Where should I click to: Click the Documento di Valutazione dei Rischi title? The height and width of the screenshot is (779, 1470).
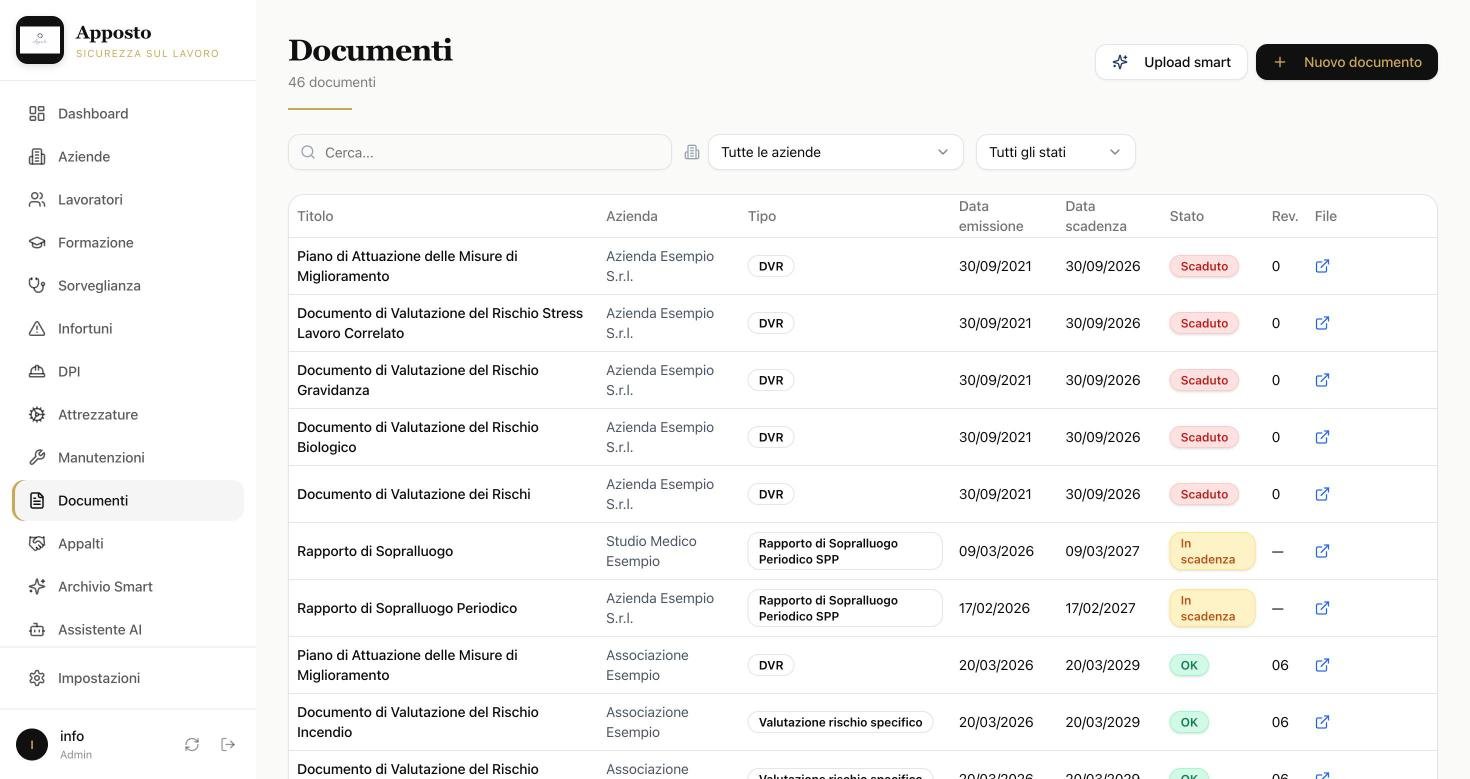414,494
